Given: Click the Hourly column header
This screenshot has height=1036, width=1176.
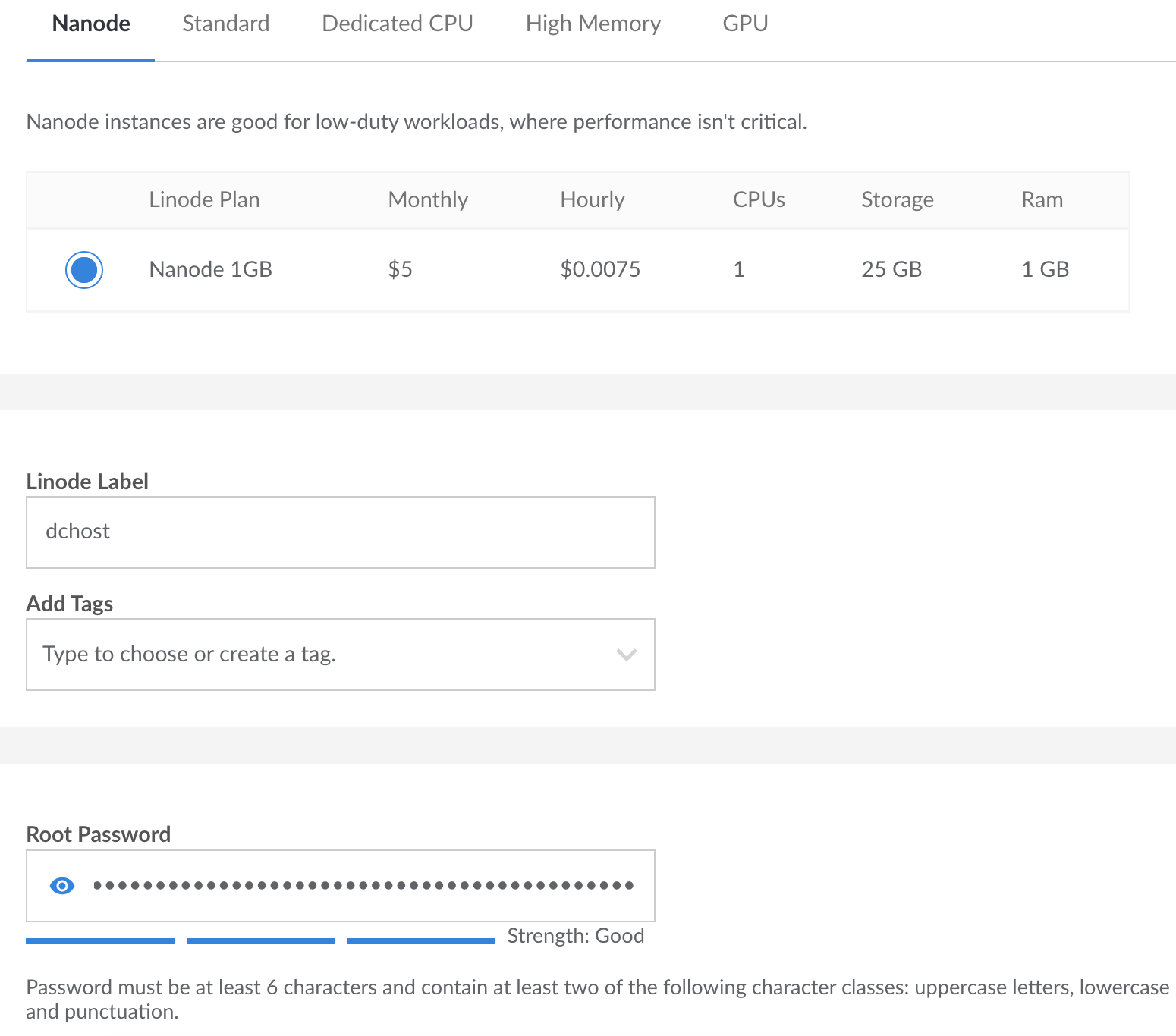Looking at the screenshot, I should [x=592, y=200].
